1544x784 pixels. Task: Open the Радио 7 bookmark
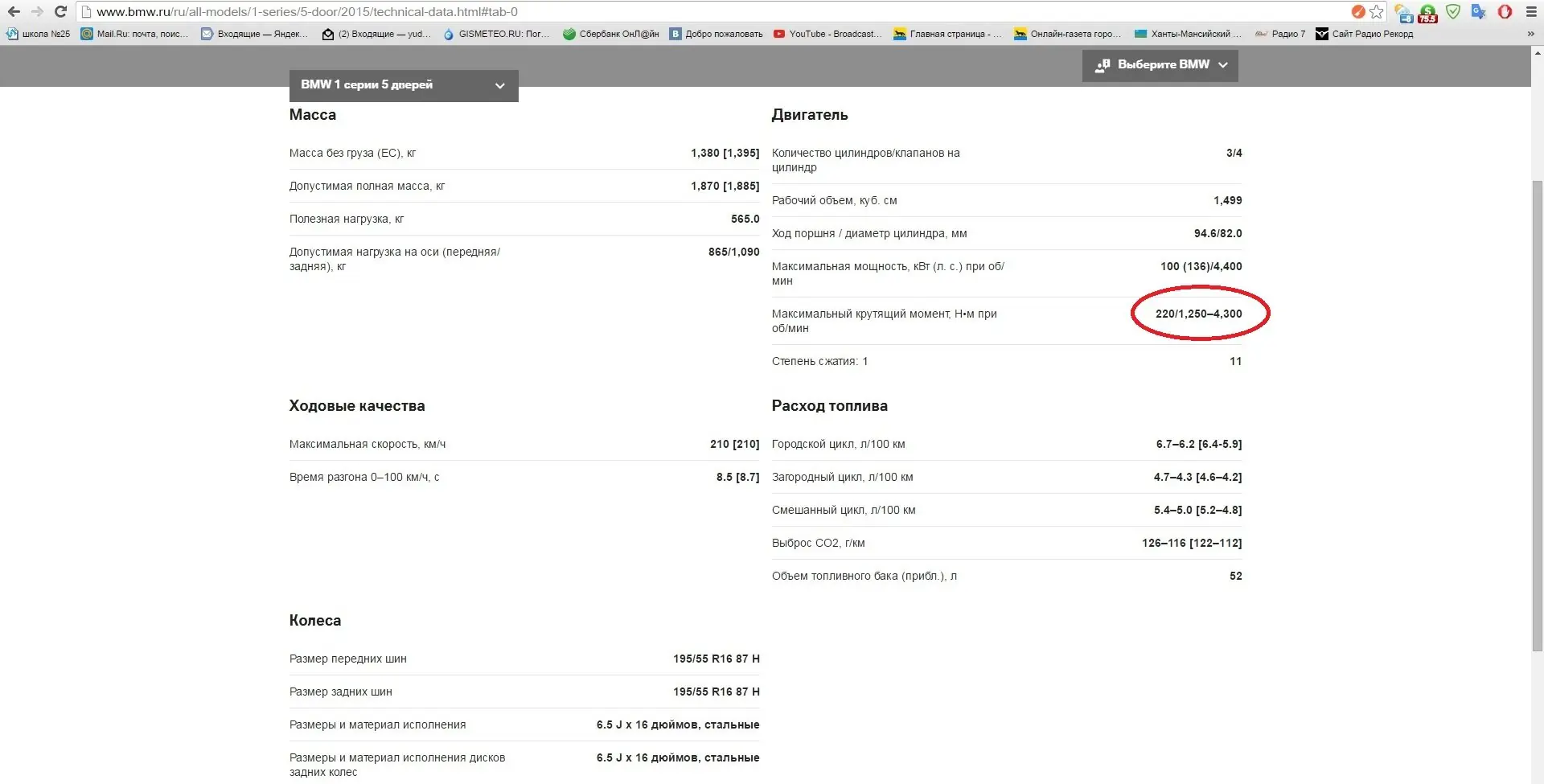[1280, 34]
